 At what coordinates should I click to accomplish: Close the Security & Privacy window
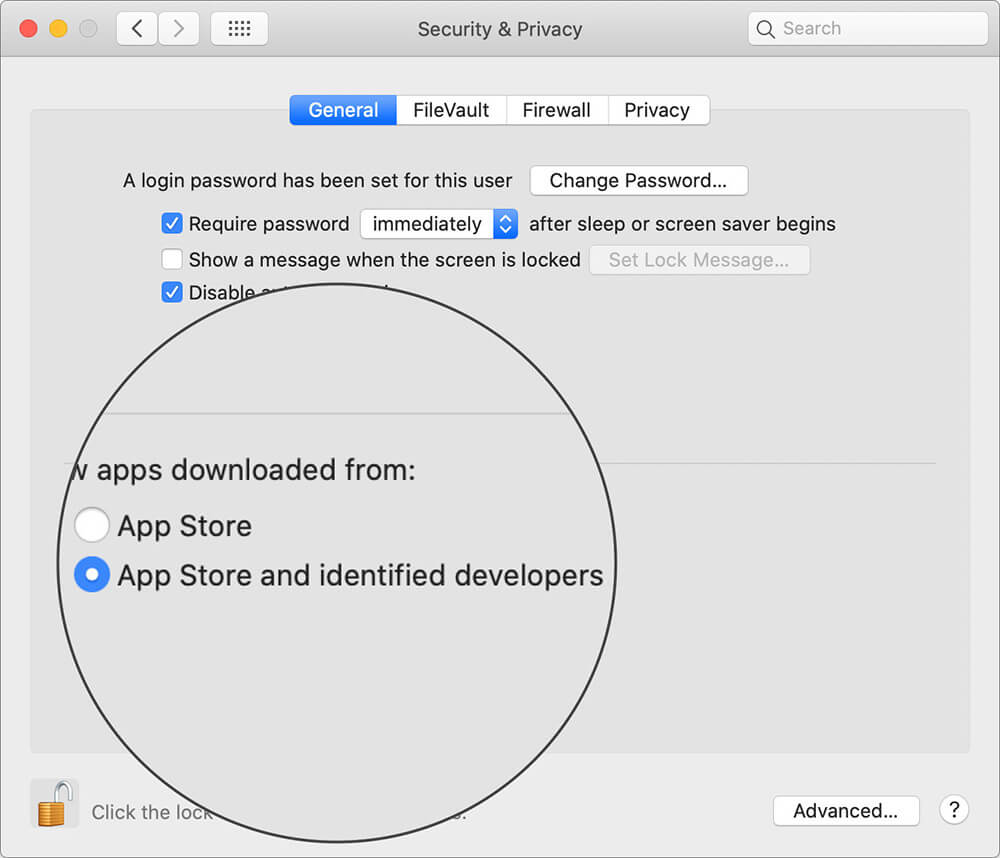[29, 29]
